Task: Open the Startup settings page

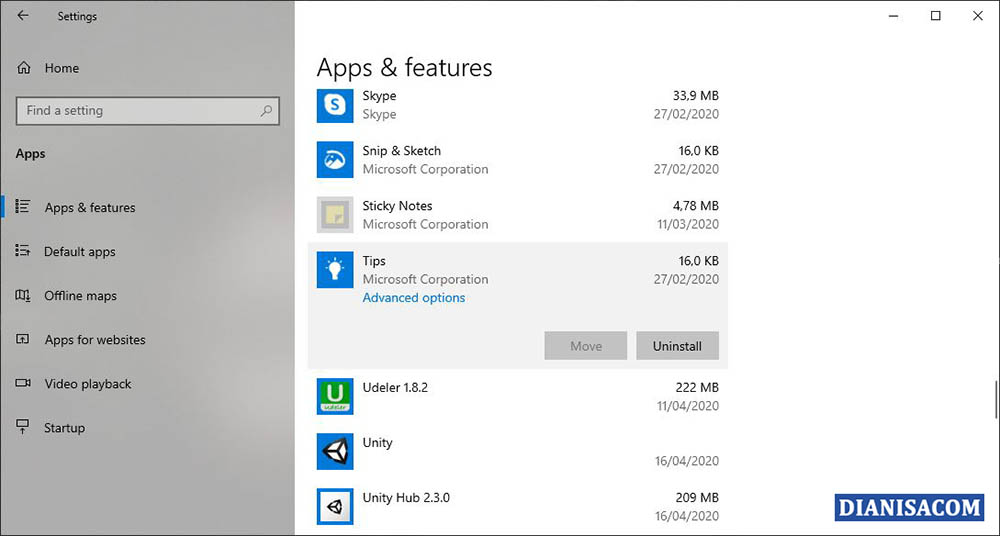Action: [x=64, y=428]
